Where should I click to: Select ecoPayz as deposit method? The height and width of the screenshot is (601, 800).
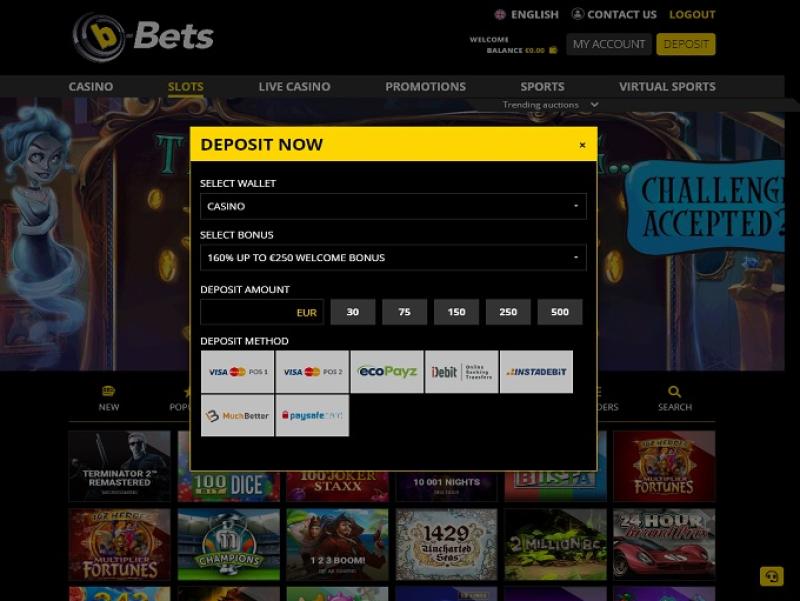click(387, 371)
